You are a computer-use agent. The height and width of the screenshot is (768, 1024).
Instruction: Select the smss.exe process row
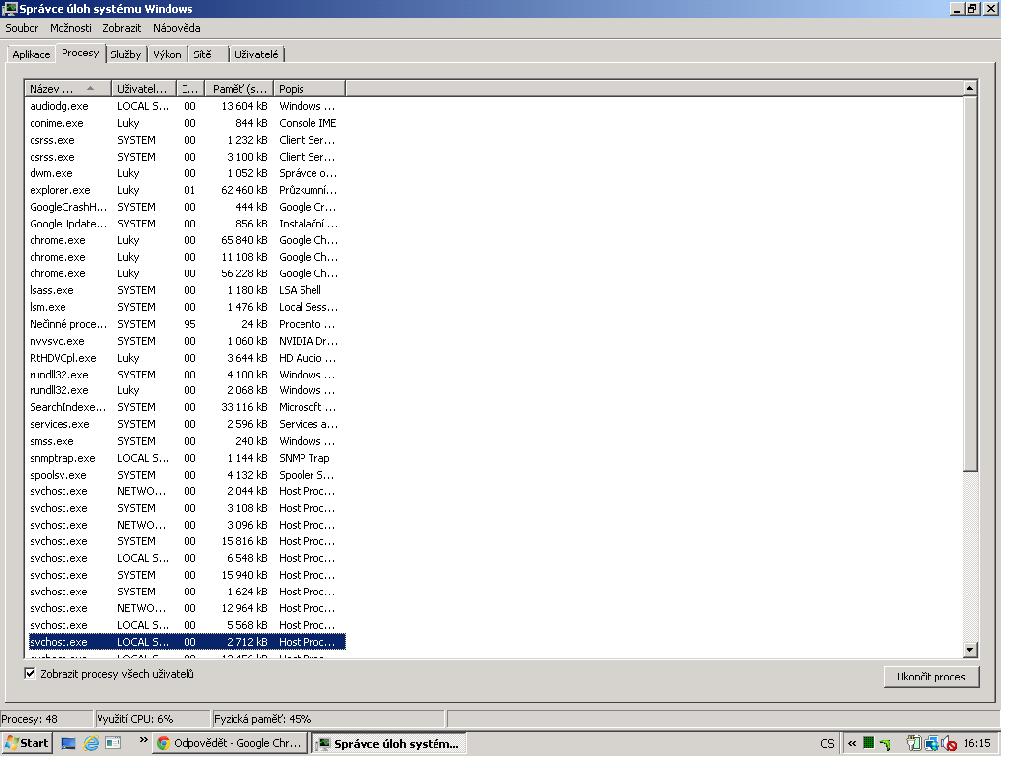point(185,441)
